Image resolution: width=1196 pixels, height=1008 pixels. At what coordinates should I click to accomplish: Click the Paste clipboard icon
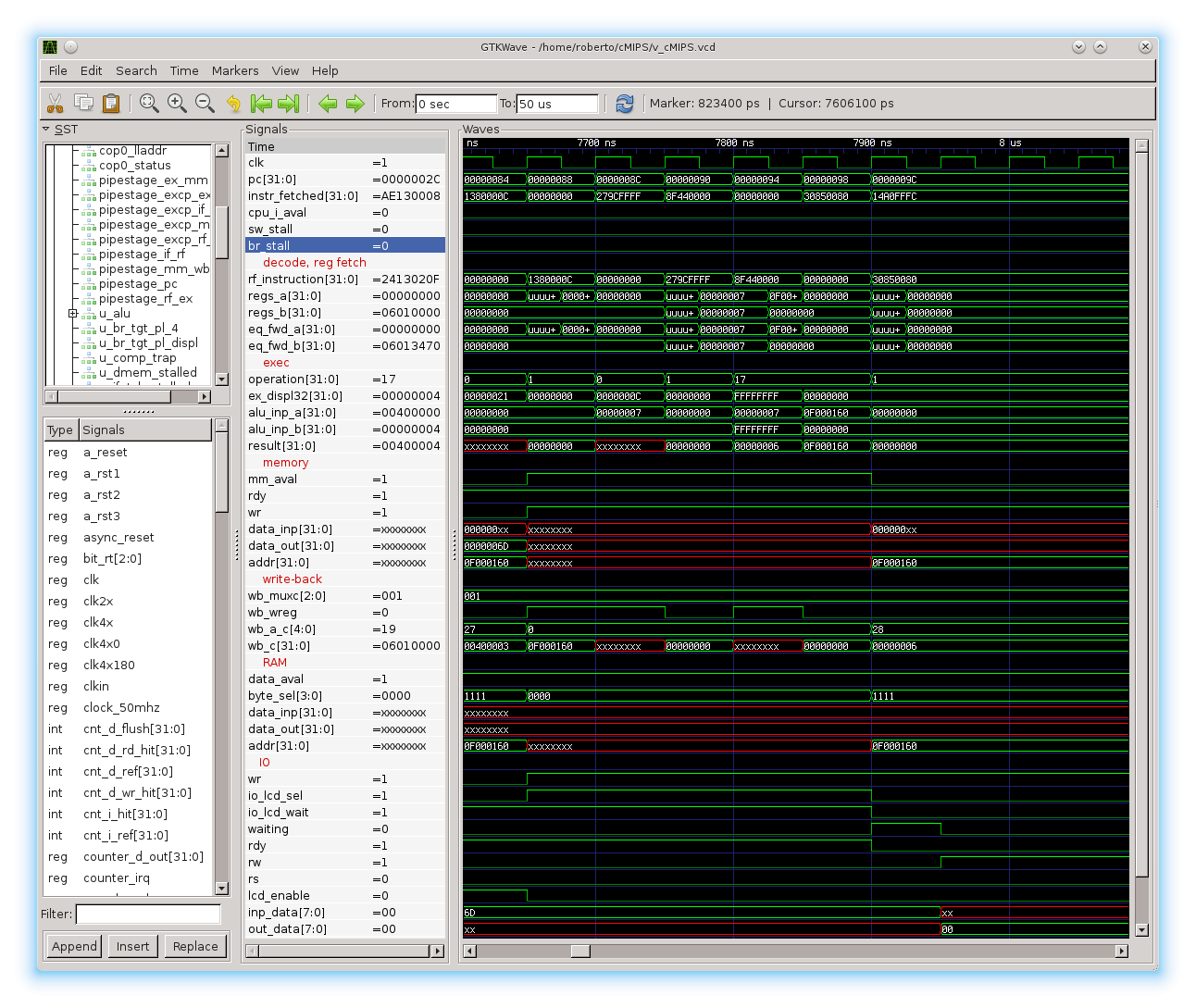pyautogui.click(x=111, y=103)
